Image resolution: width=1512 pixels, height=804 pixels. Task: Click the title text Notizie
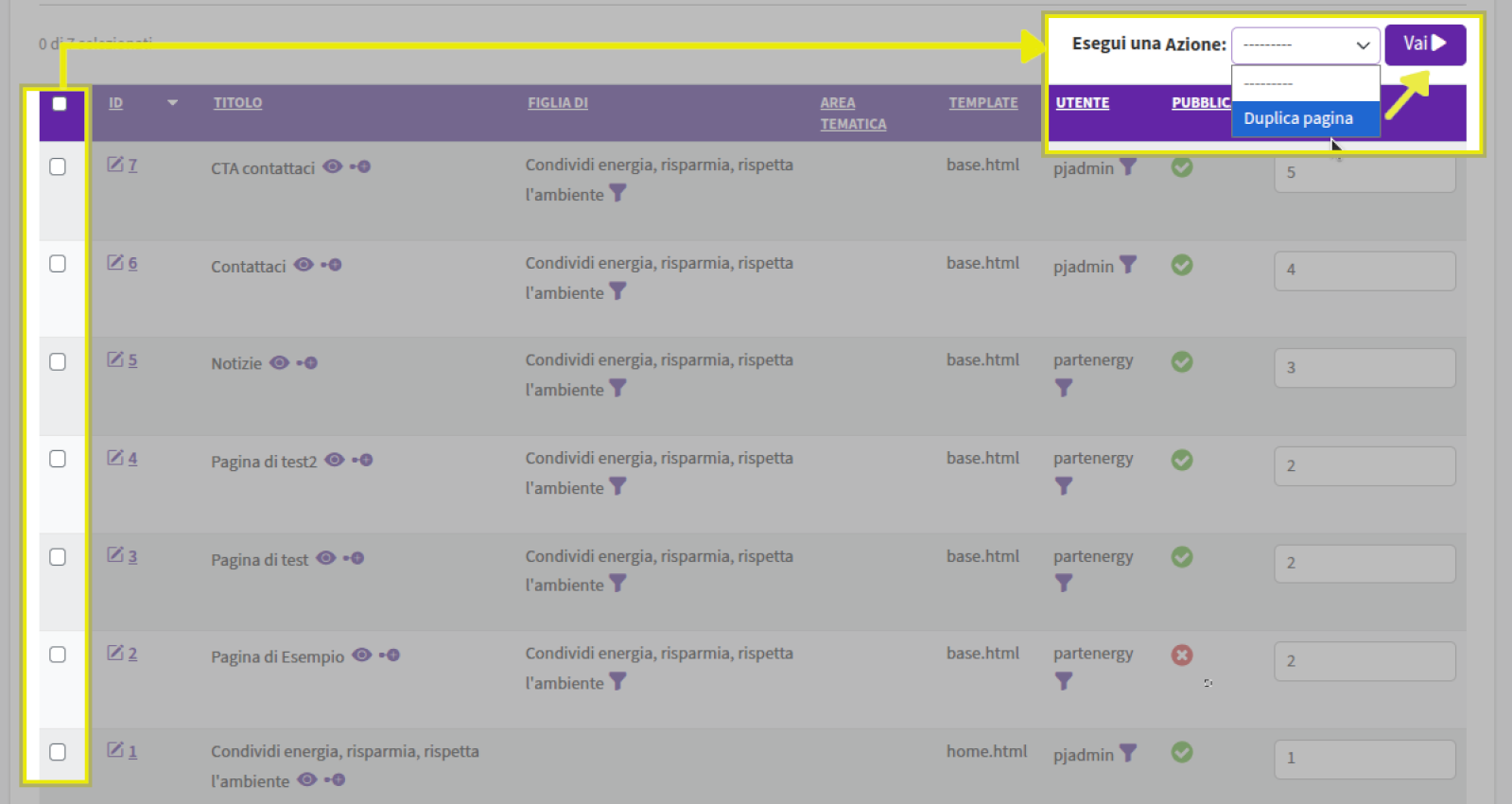pos(236,364)
